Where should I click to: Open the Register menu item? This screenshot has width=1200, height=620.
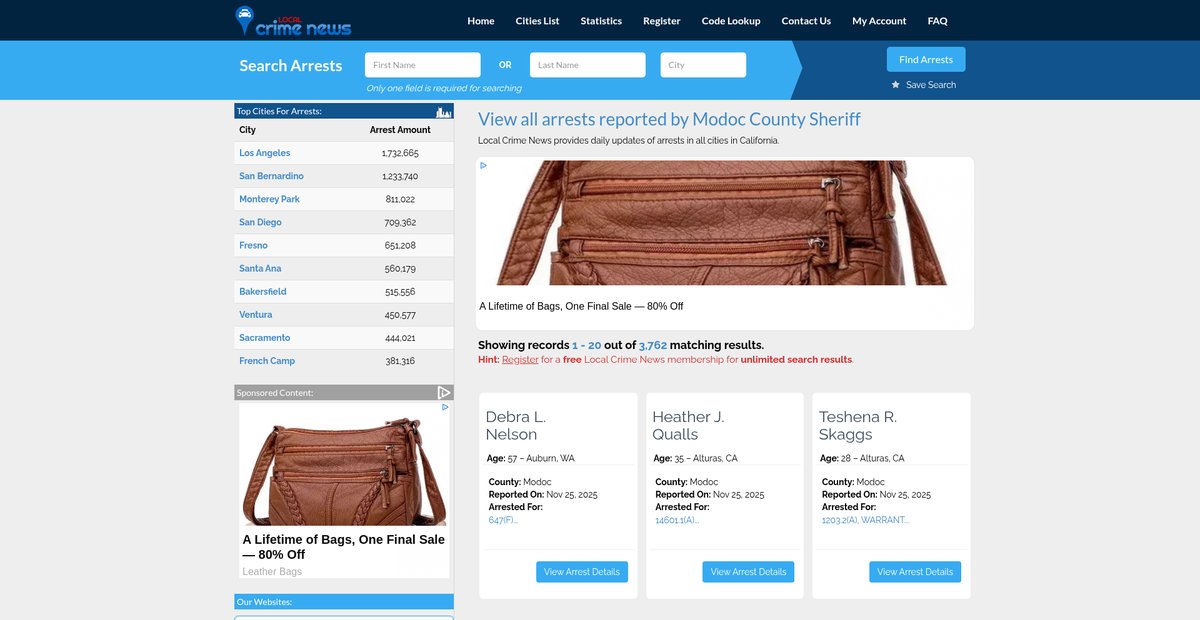662,21
